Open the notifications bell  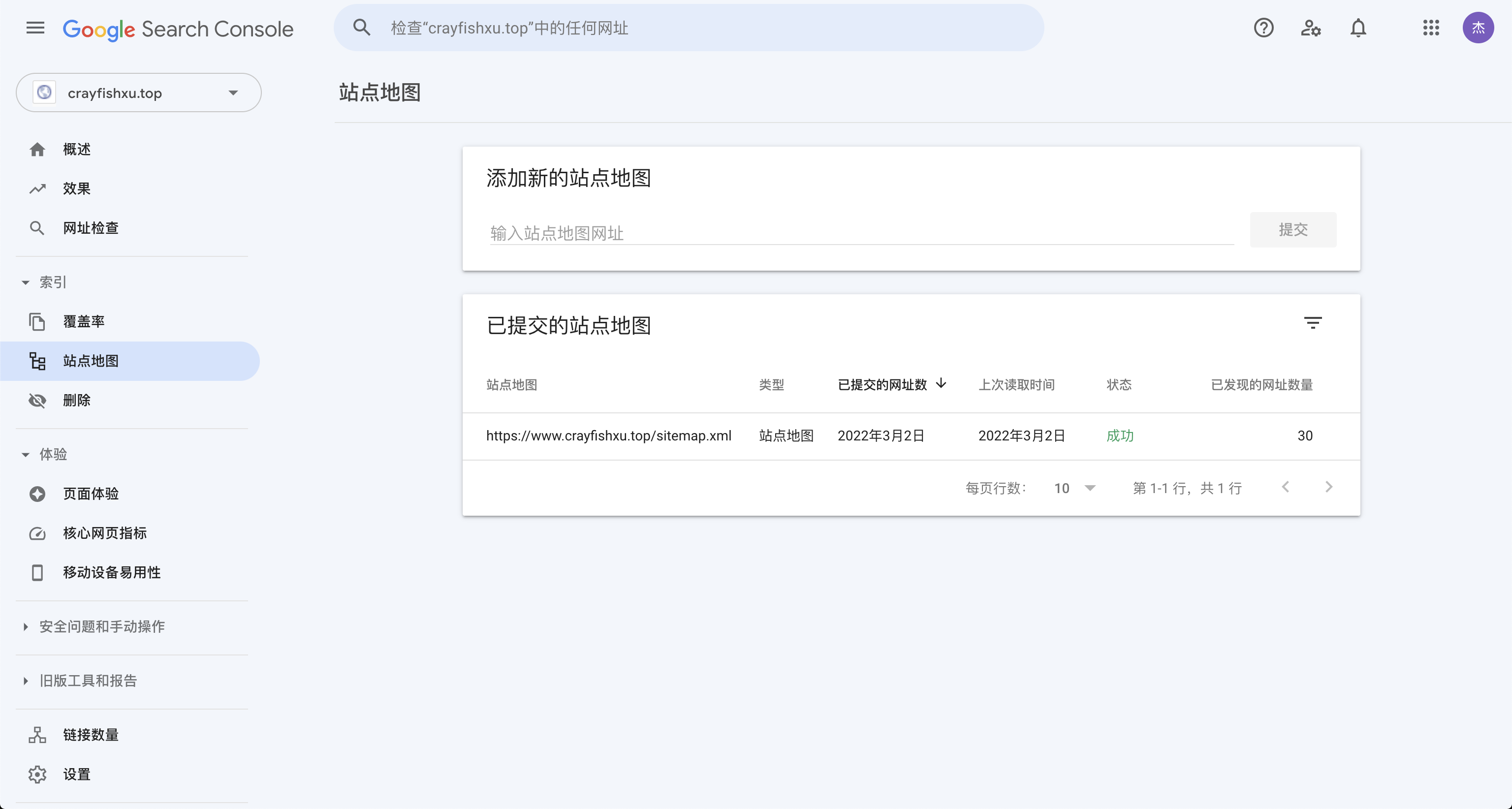pos(1357,28)
